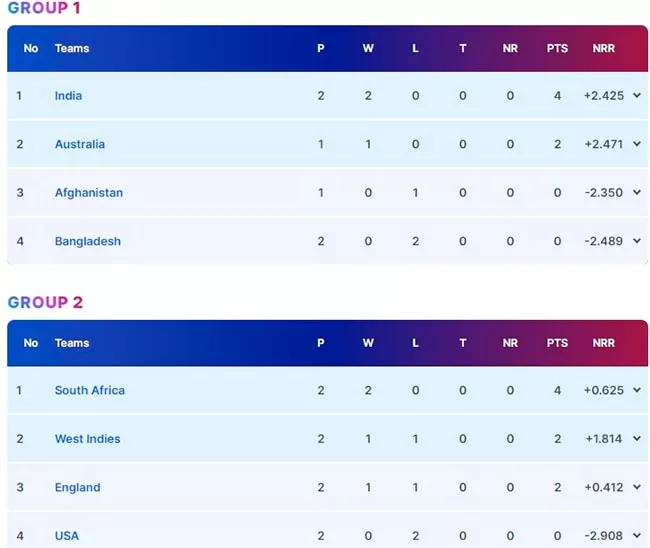
Task: Expand West Indies row chevron
Action: click(637, 439)
